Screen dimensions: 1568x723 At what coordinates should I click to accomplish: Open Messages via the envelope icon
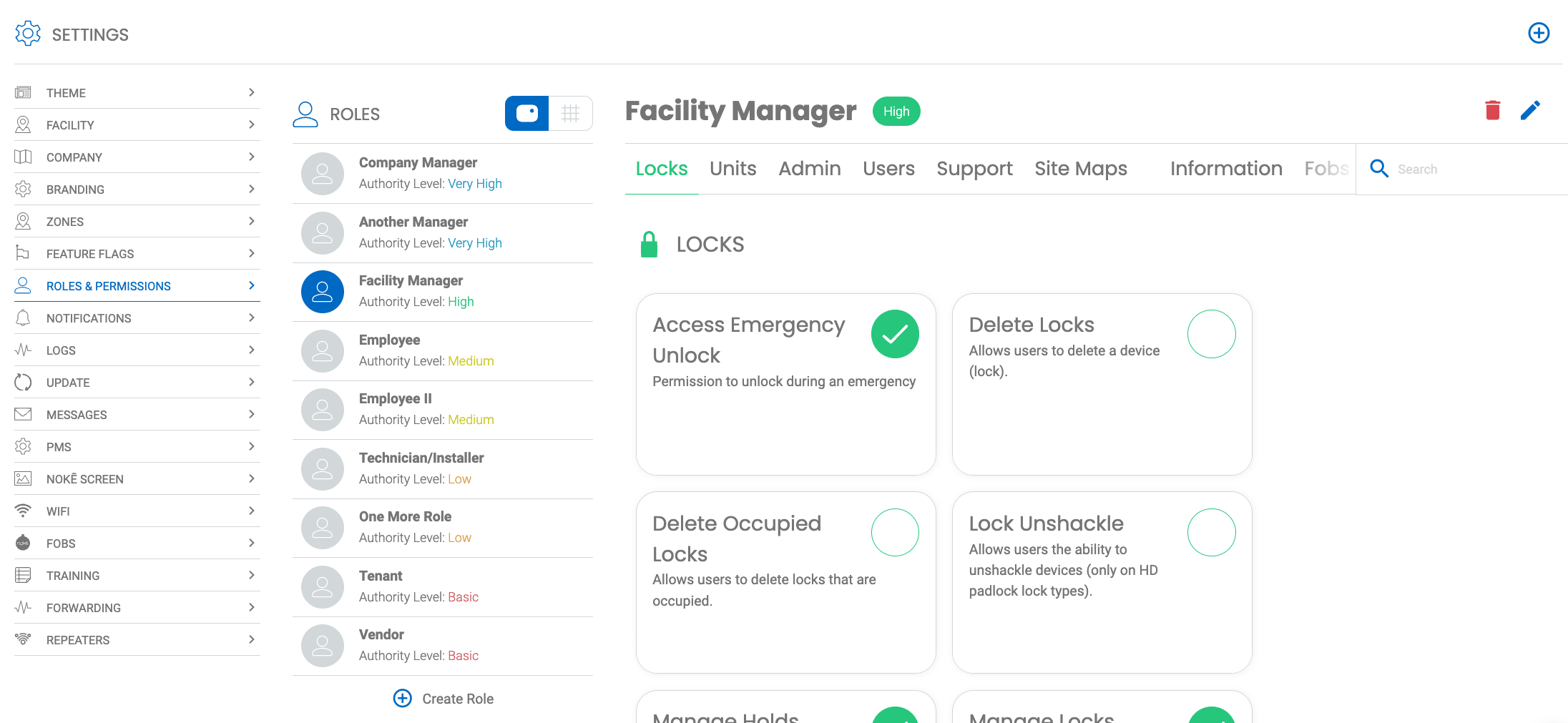pos(24,414)
